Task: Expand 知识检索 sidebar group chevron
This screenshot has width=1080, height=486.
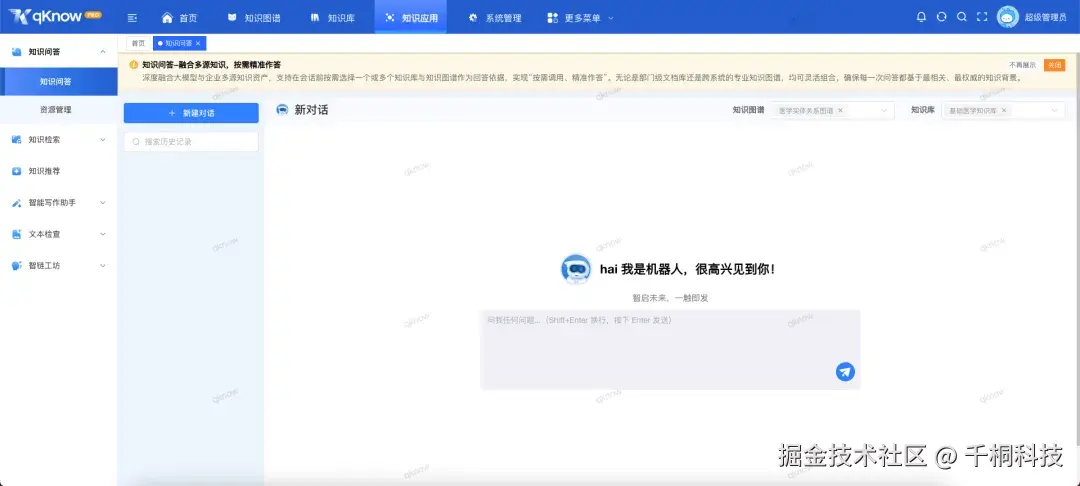Action: (103, 140)
